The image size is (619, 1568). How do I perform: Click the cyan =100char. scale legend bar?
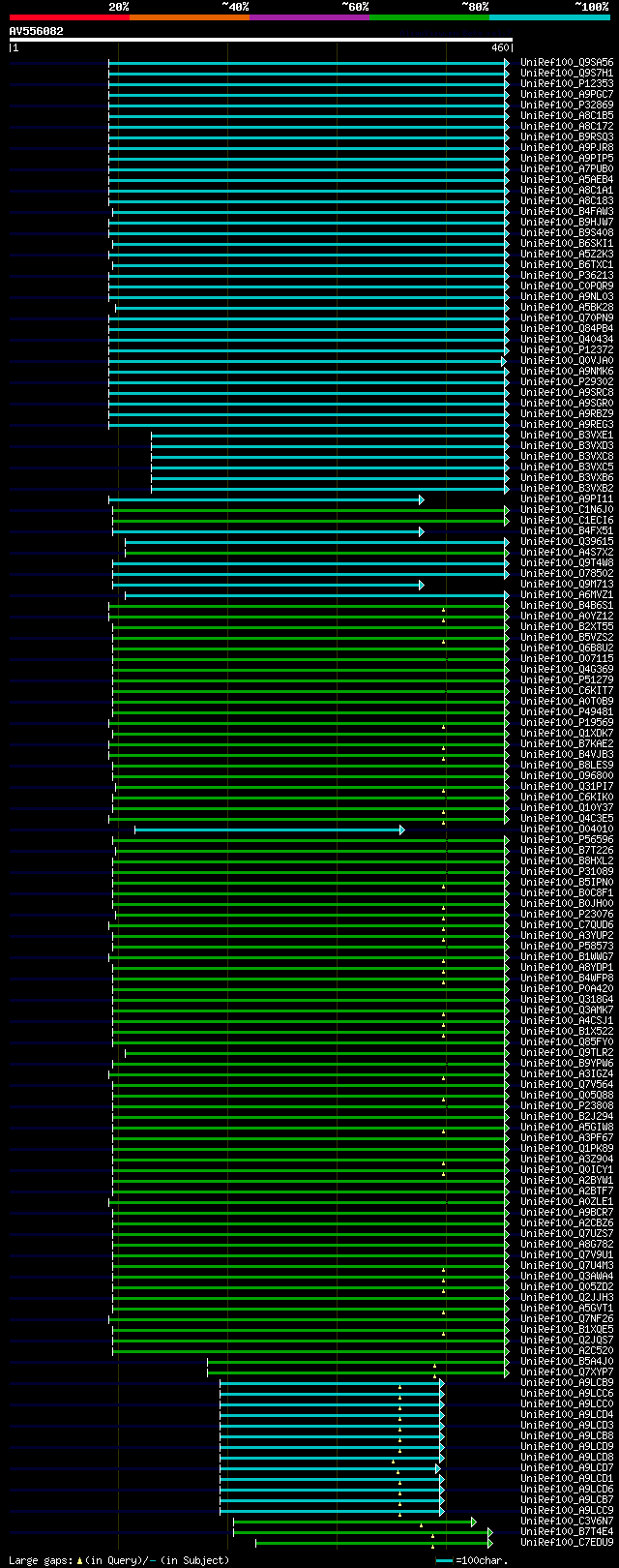(445, 1560)
